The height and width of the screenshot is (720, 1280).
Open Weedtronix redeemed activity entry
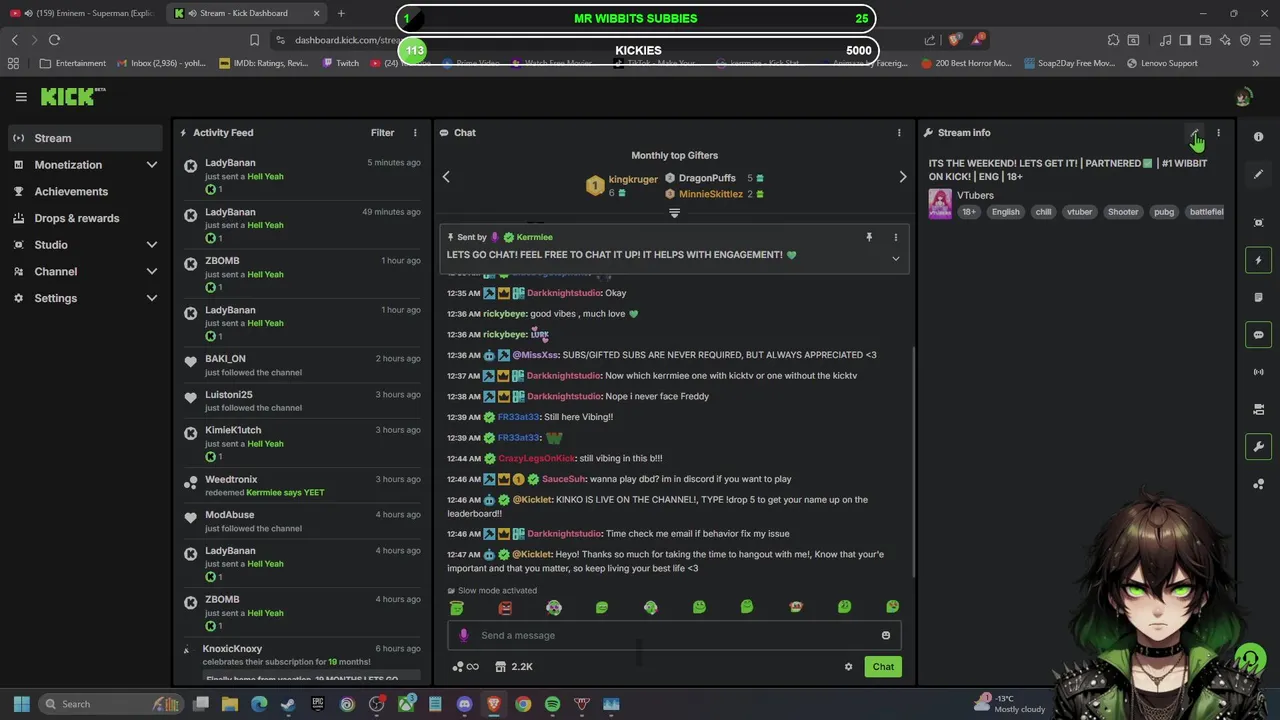302,486
